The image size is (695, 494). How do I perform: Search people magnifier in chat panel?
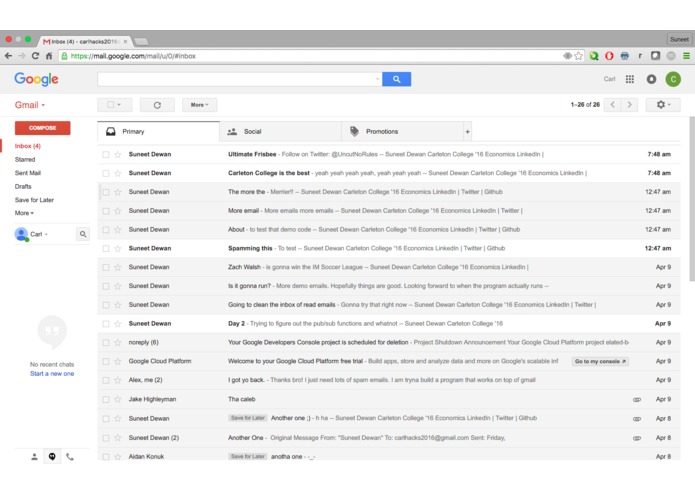83,234
